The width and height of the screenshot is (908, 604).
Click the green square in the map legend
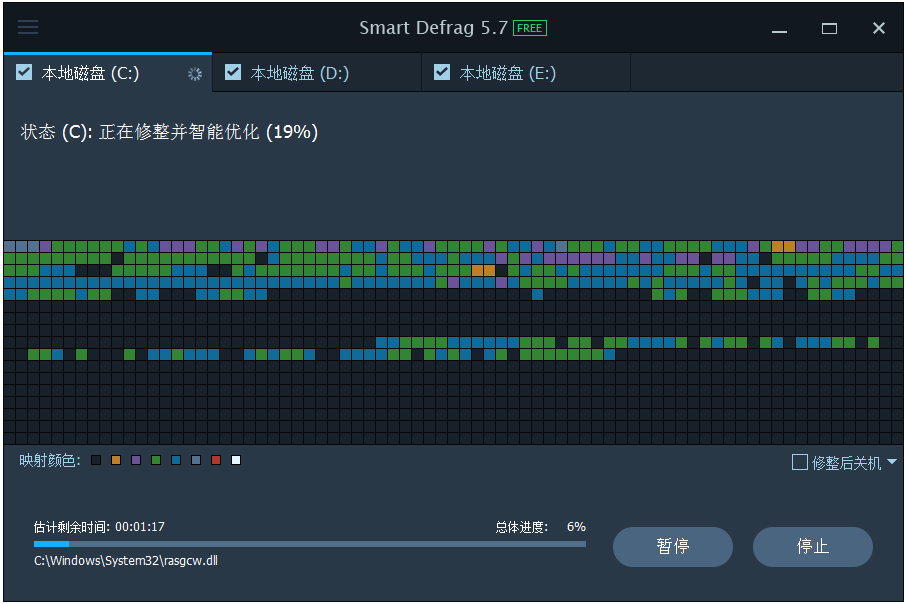pyautogui.click(x=155, y=460)
